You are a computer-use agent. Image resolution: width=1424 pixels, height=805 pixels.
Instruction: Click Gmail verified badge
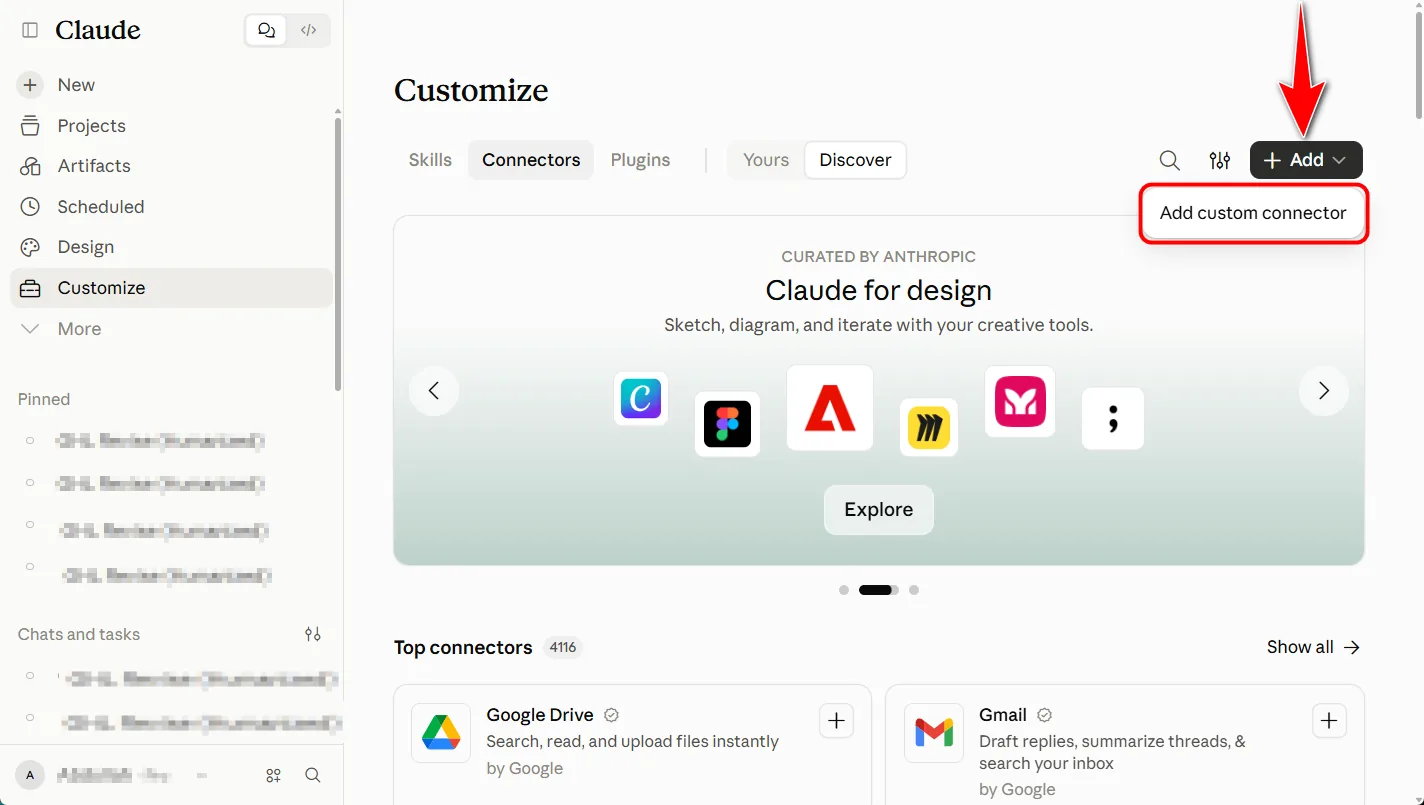(x=1045, y=715)
